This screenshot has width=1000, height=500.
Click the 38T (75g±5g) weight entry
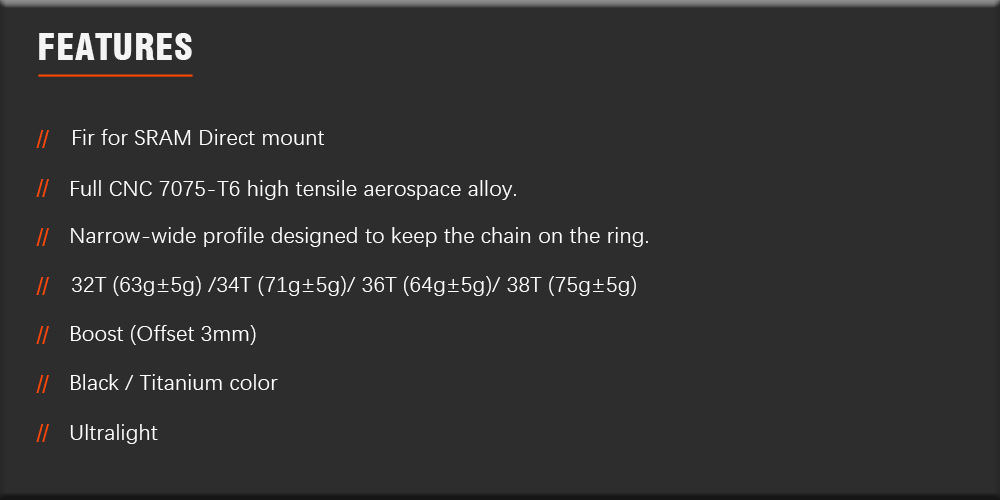[x=572, y=286]
